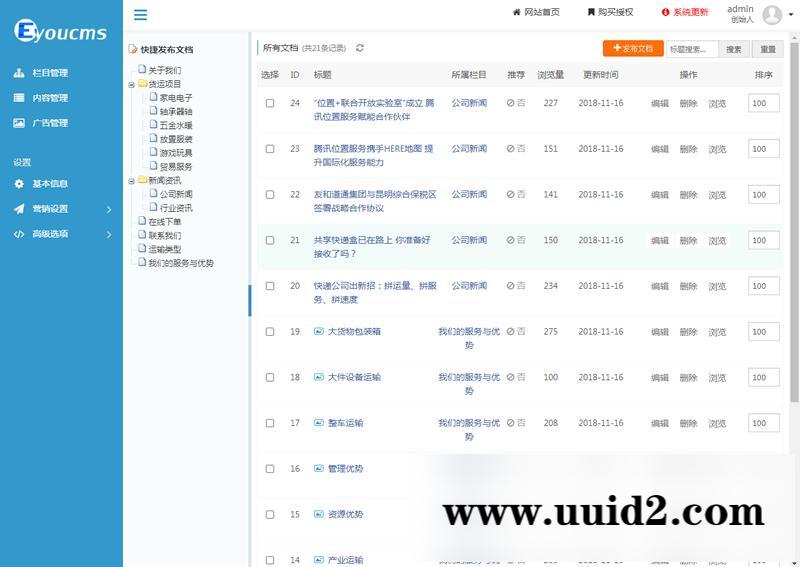Click the 搜索 button
Screen dimensions: 800x567
point(734,49)
